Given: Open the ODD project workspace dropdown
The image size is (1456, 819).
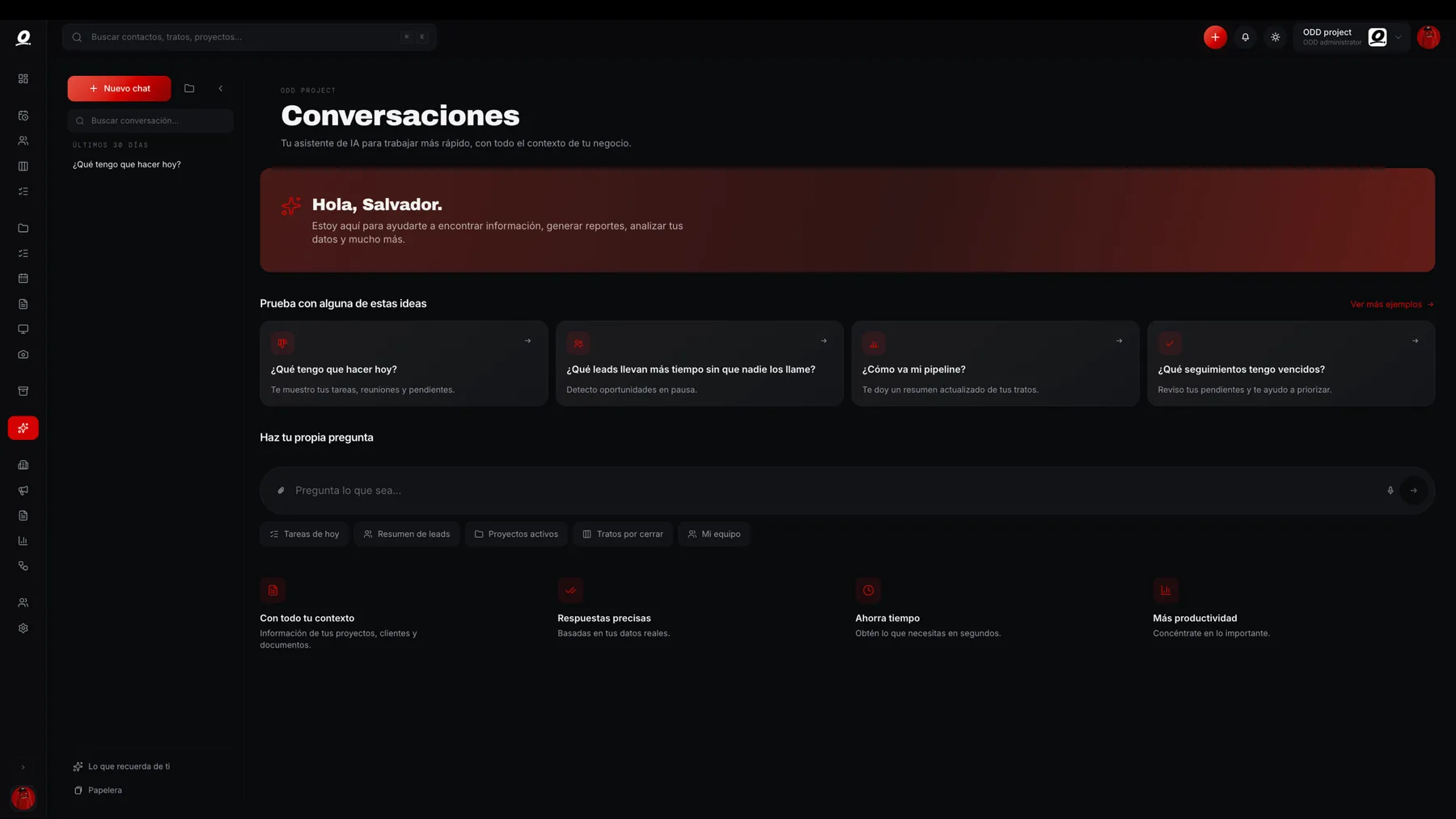Looking at the screenshot, I should [1351, 37].
